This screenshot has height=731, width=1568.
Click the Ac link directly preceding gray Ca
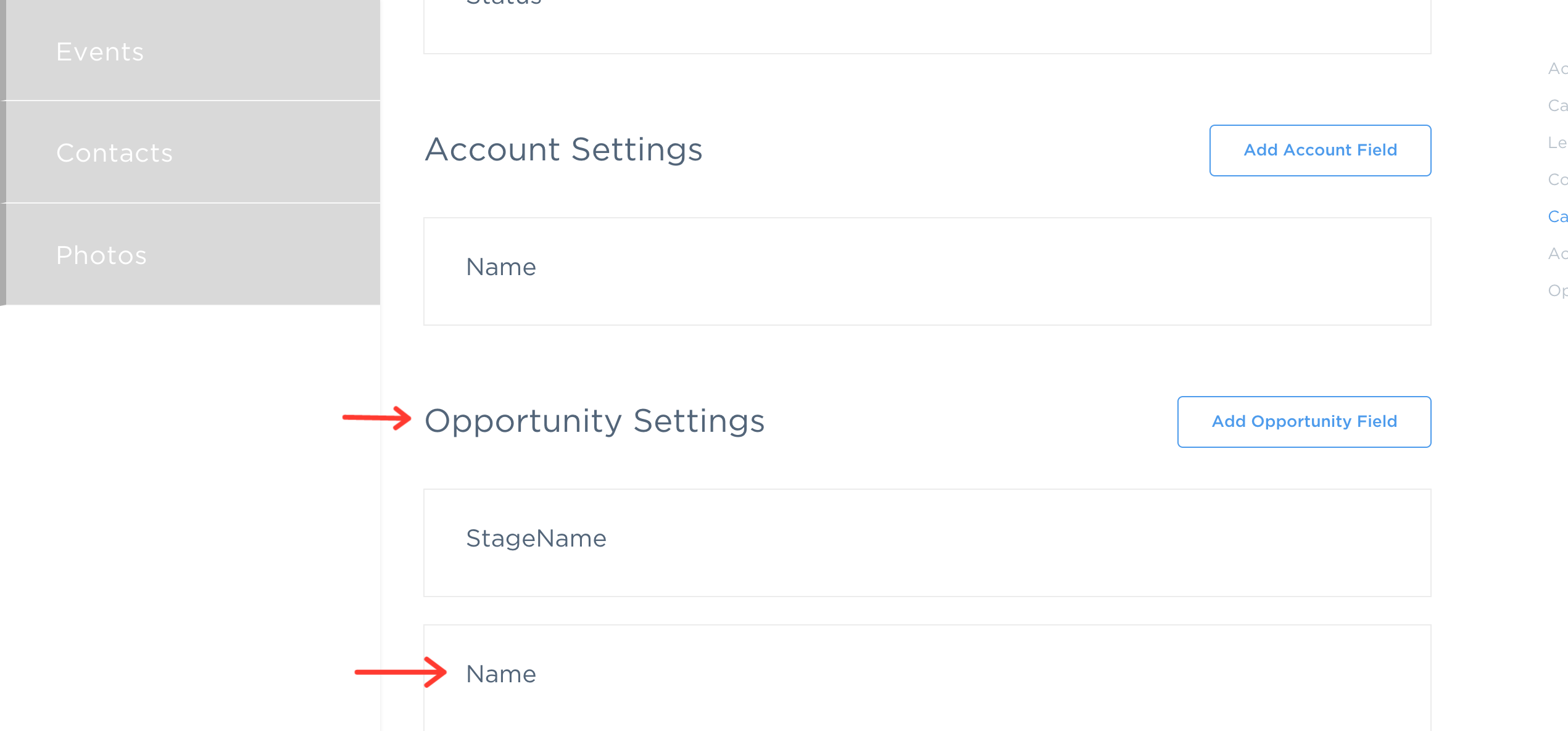[1558, 69]
